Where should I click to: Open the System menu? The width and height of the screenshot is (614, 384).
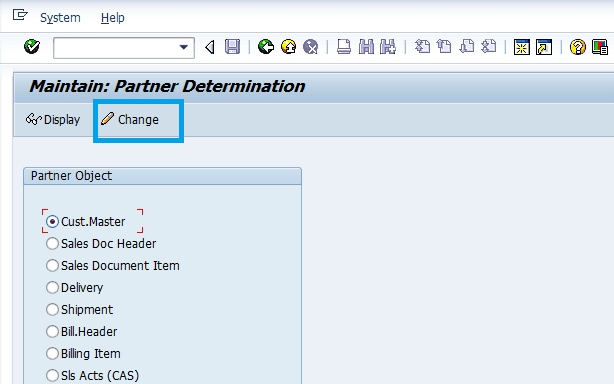pyautogui.click(x=60, y=18)
